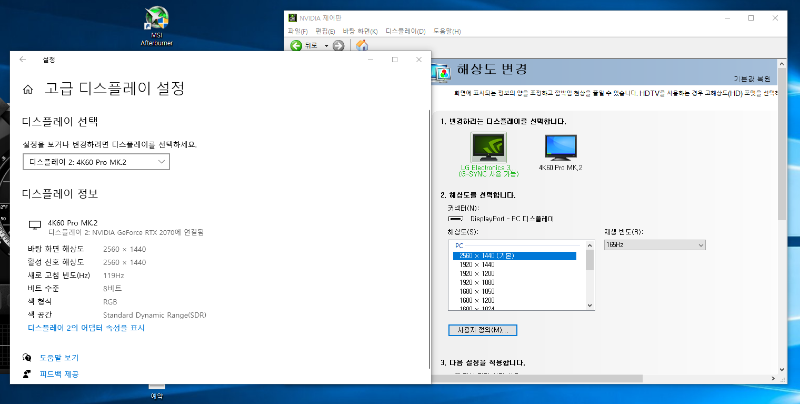Screen dimensions: 800x404
Task: Open the 피드백 제공 link
Action: [x=59, y=374]
